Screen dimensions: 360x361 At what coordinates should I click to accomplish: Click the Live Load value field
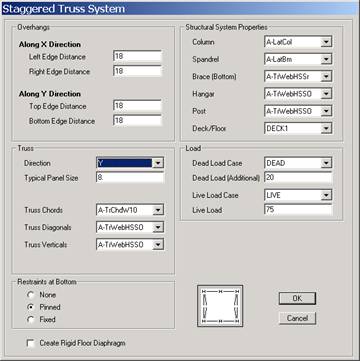point(298,210)
